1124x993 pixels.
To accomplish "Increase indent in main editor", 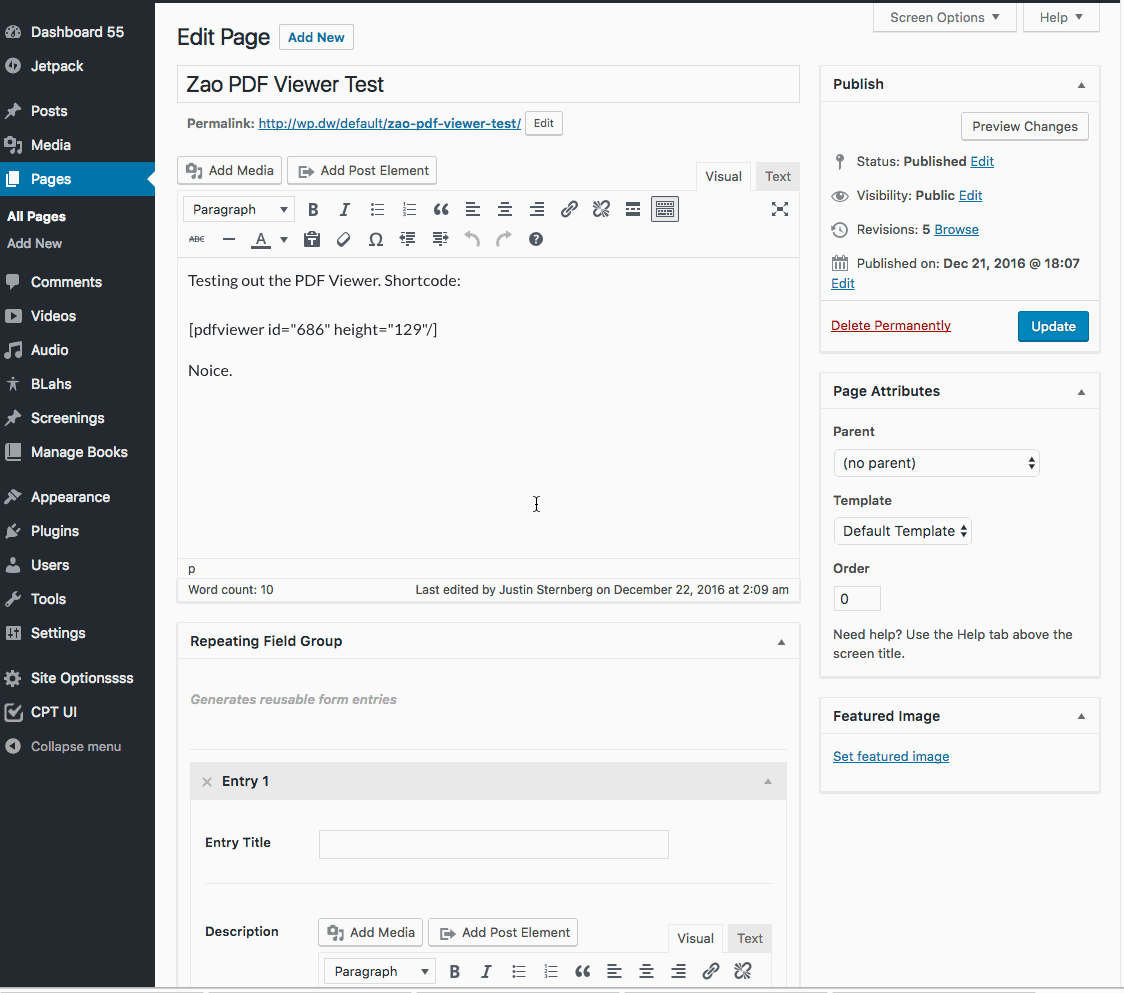I will pos(440,239).
